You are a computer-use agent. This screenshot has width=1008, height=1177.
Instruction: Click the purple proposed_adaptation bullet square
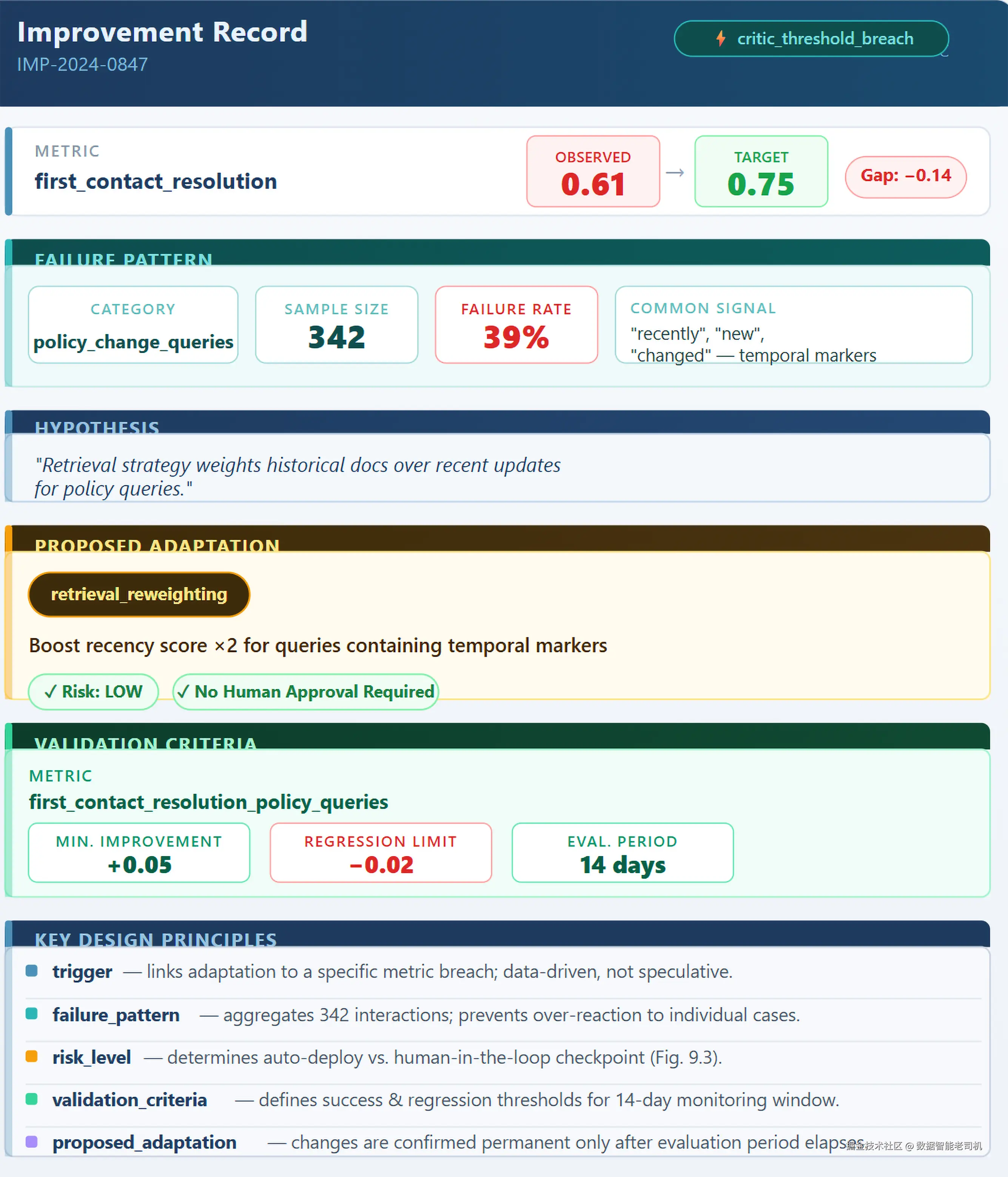tap(32, 1142)
